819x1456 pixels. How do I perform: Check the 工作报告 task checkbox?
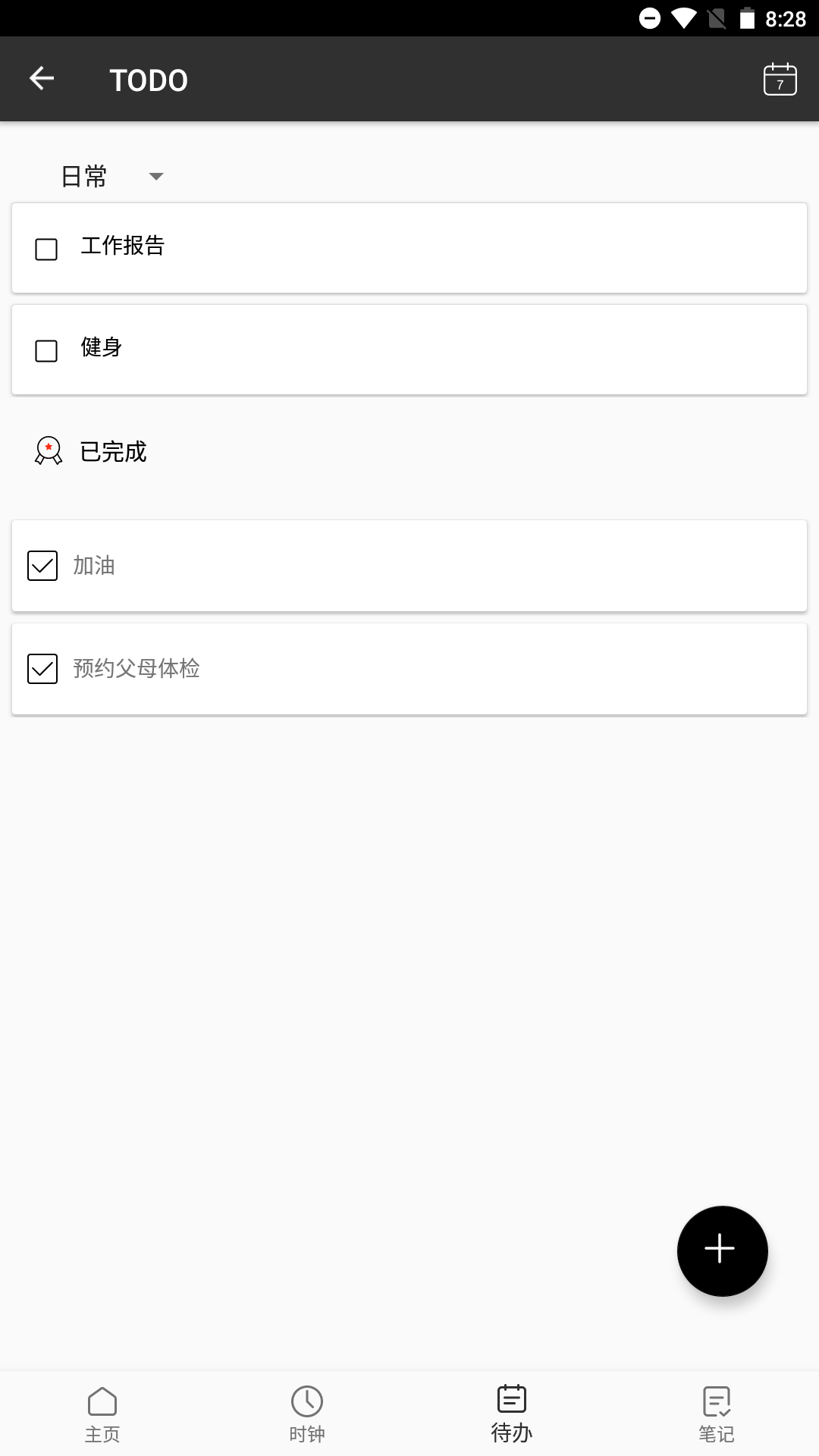click(x=45, y=248)
